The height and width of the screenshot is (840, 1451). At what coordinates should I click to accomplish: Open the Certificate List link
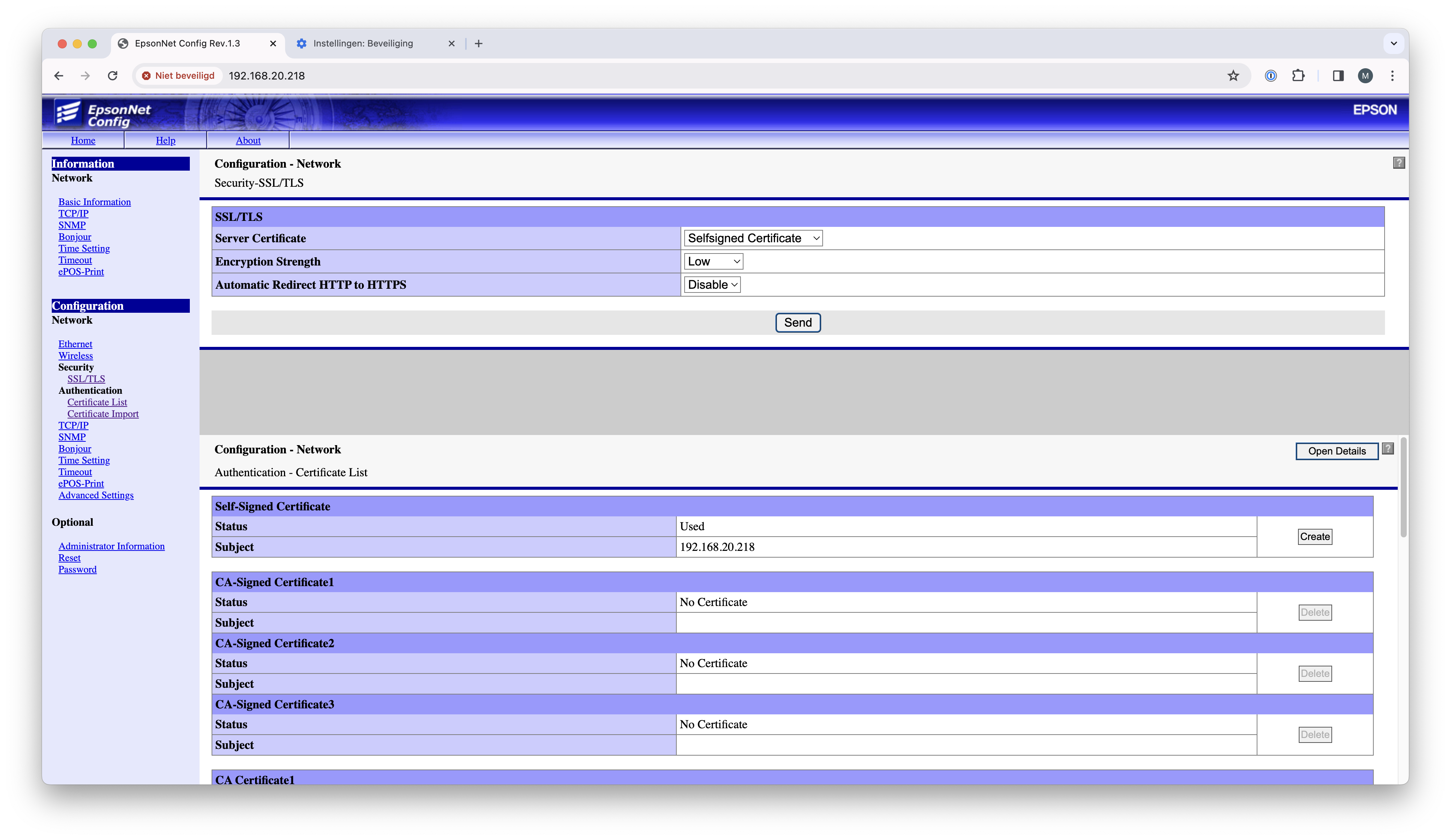point(97,402)
